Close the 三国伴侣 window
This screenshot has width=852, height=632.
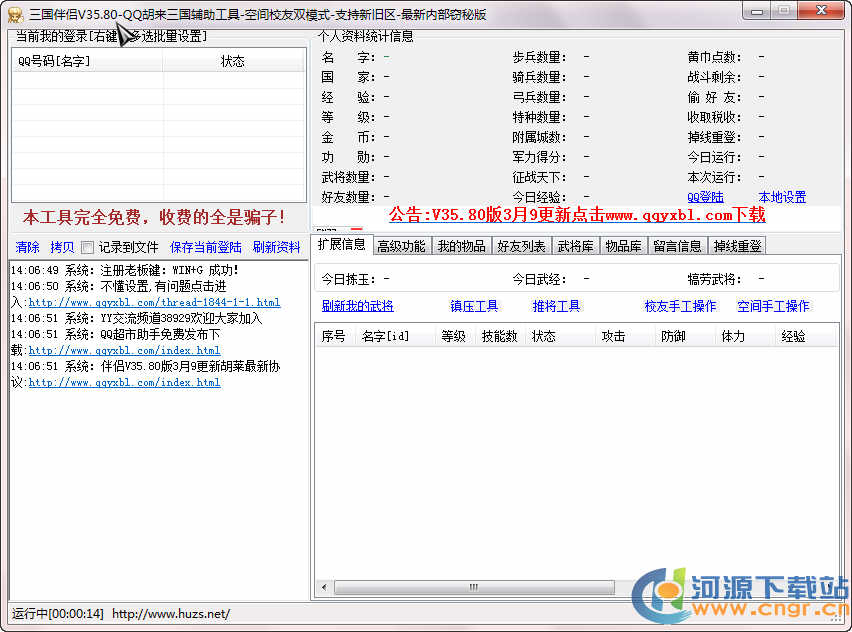point(823,10)
